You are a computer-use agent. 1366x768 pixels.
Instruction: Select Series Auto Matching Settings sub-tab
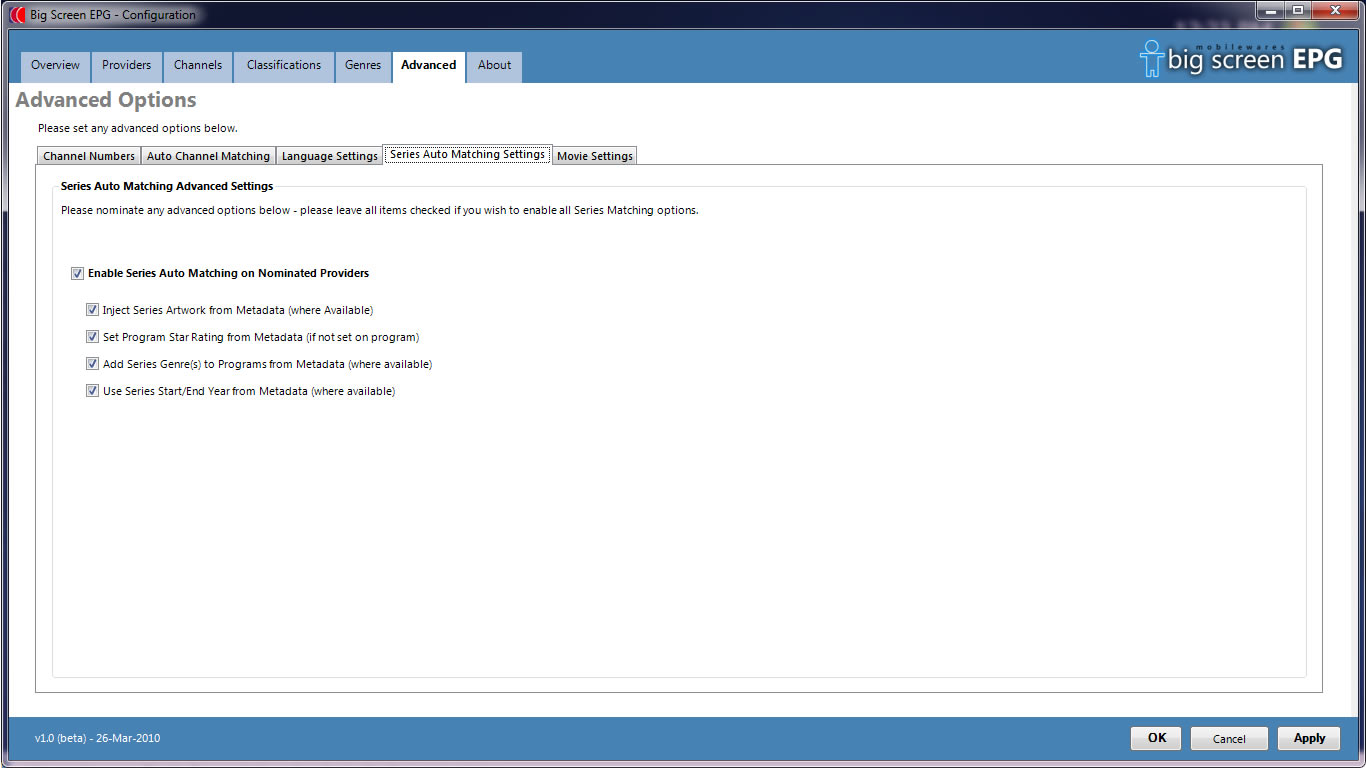pyautogui.click(x=467, y=154)
